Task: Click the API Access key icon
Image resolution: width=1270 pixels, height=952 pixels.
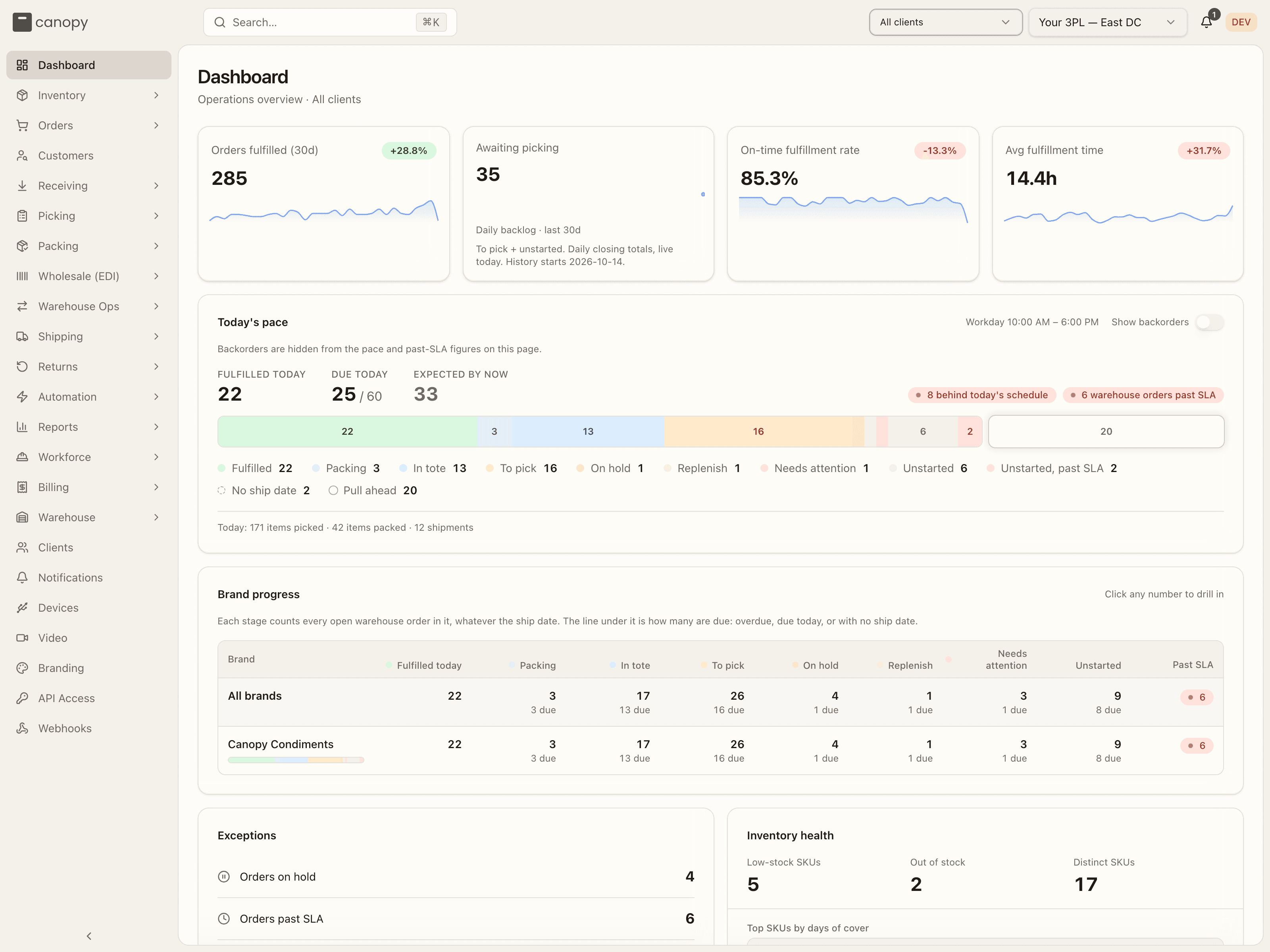Action: point(22,698)
